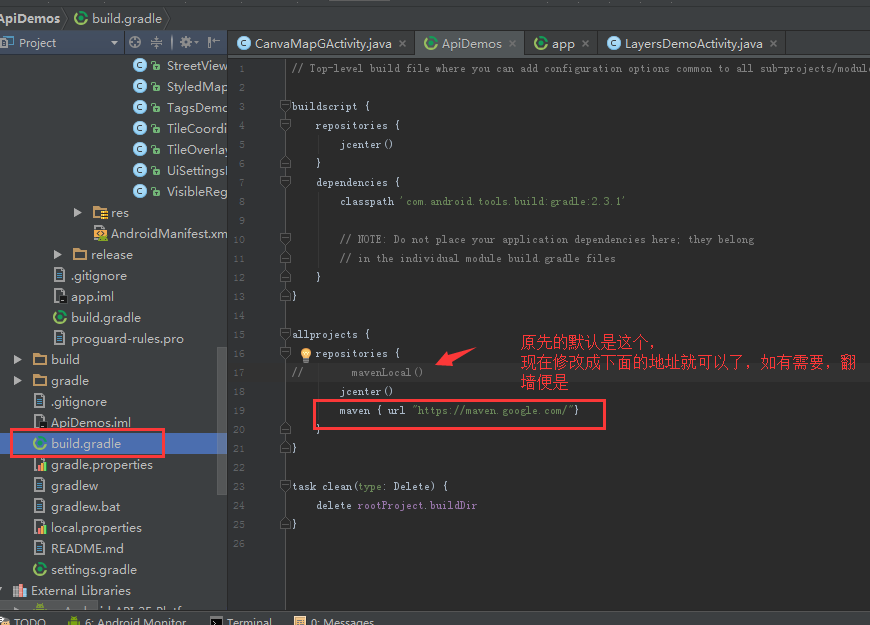Viewport: 870px width, 625px height.
Task: Close the CanvaMapGActivity.java tab
Action: pos(402,44)
